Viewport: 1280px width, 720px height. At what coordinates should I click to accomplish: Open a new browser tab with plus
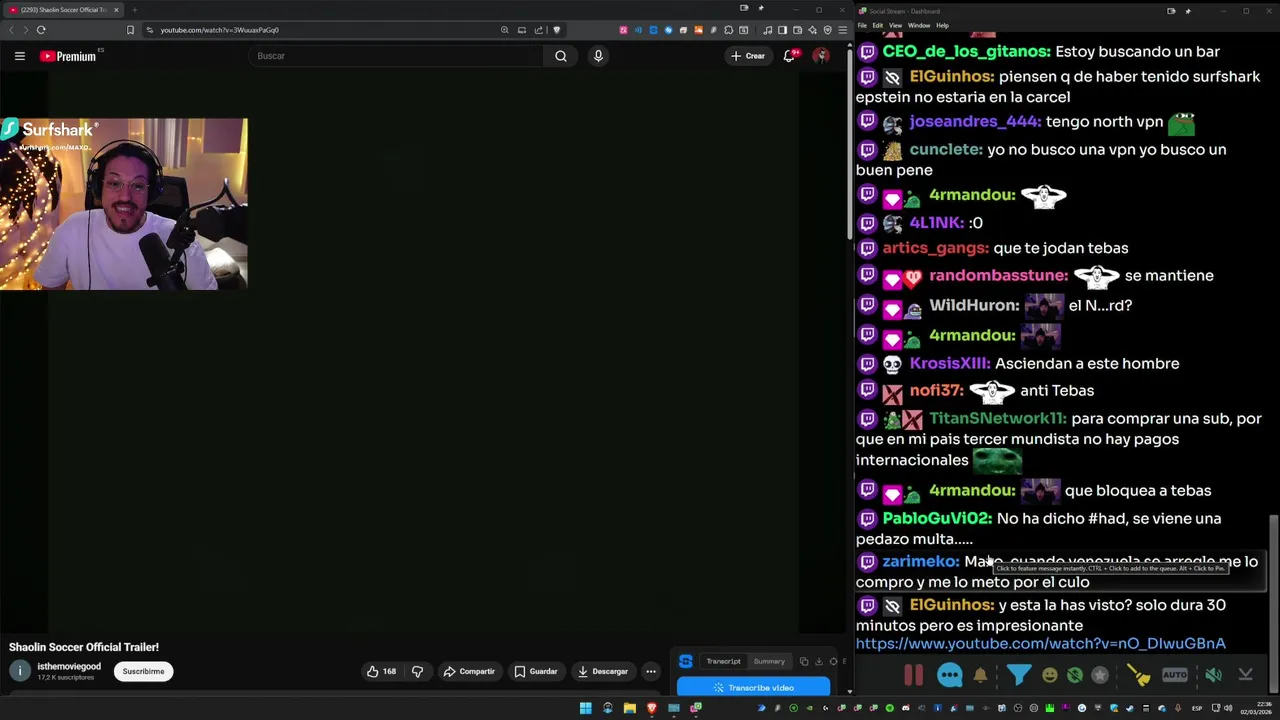click(x=134, y=10)
